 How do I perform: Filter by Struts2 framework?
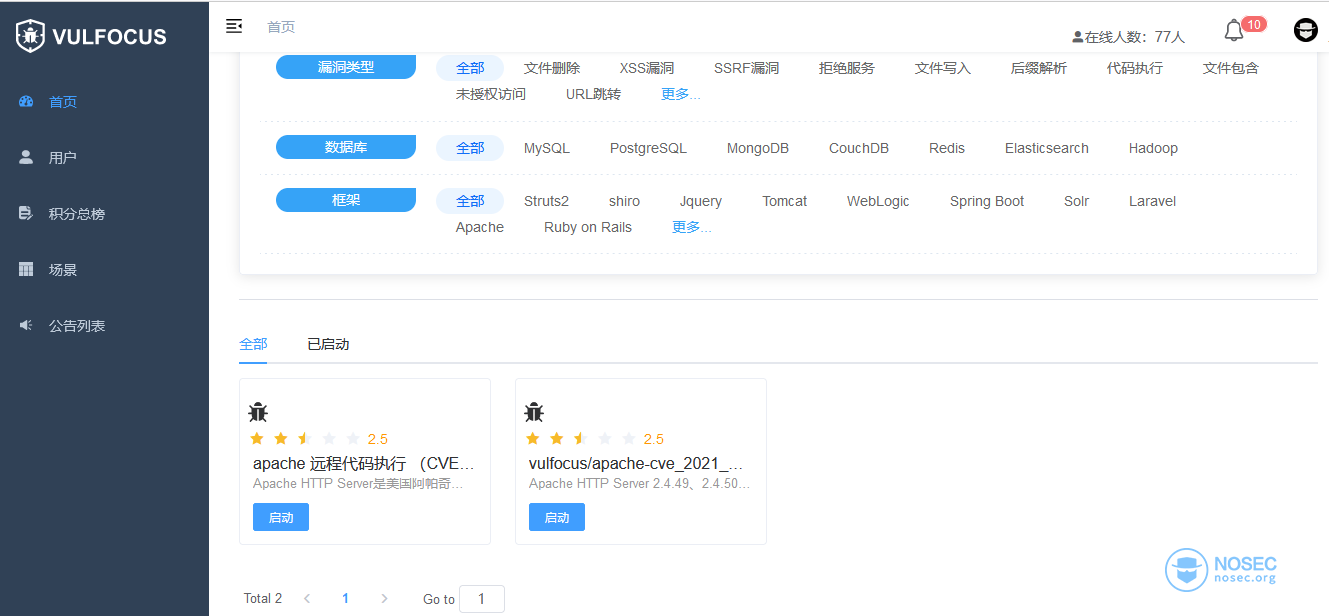pyautogui.click(x=546, y=201)
